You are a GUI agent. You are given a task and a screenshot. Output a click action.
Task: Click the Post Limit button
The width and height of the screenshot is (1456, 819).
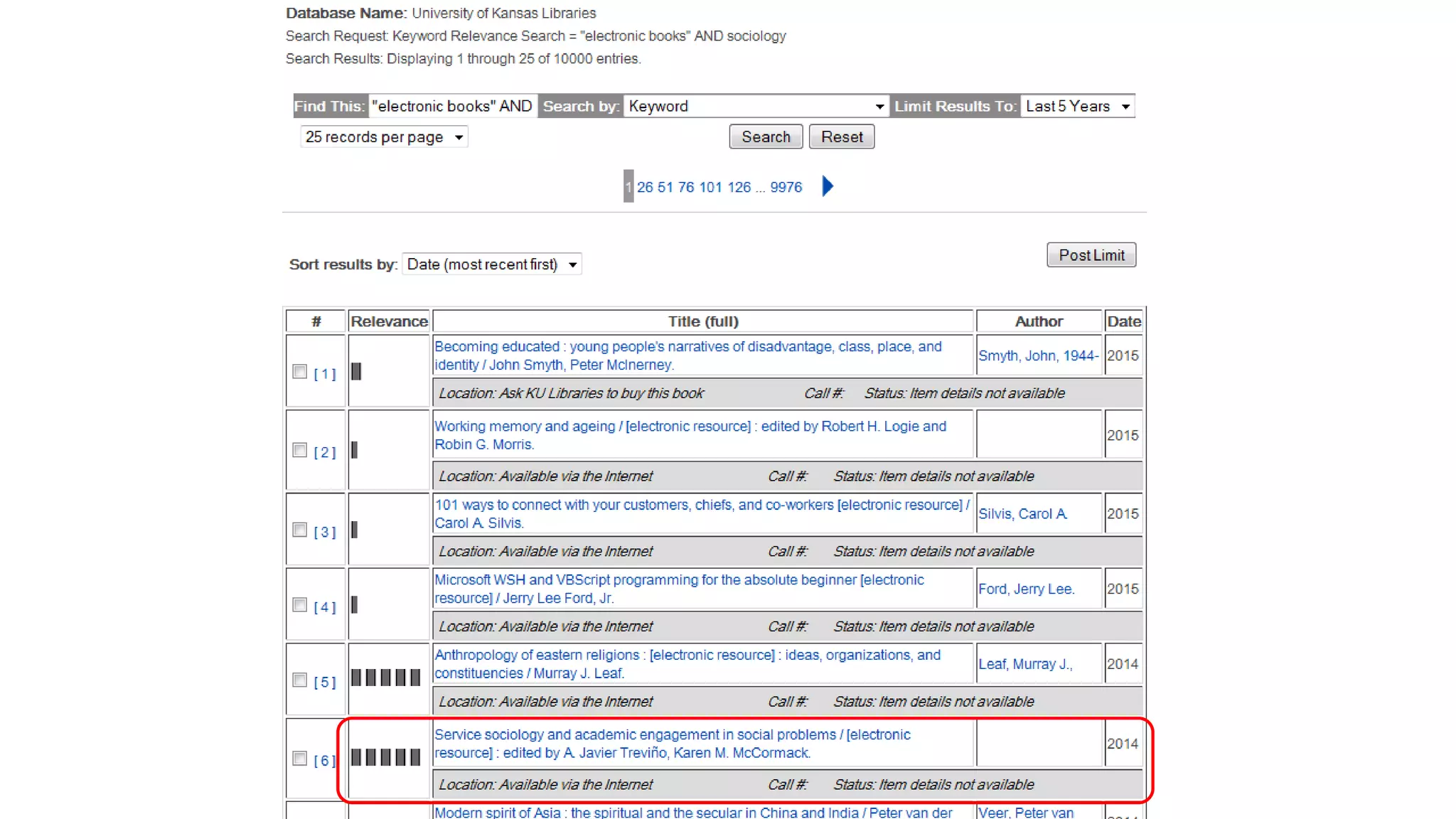[x=1091, y=255]
